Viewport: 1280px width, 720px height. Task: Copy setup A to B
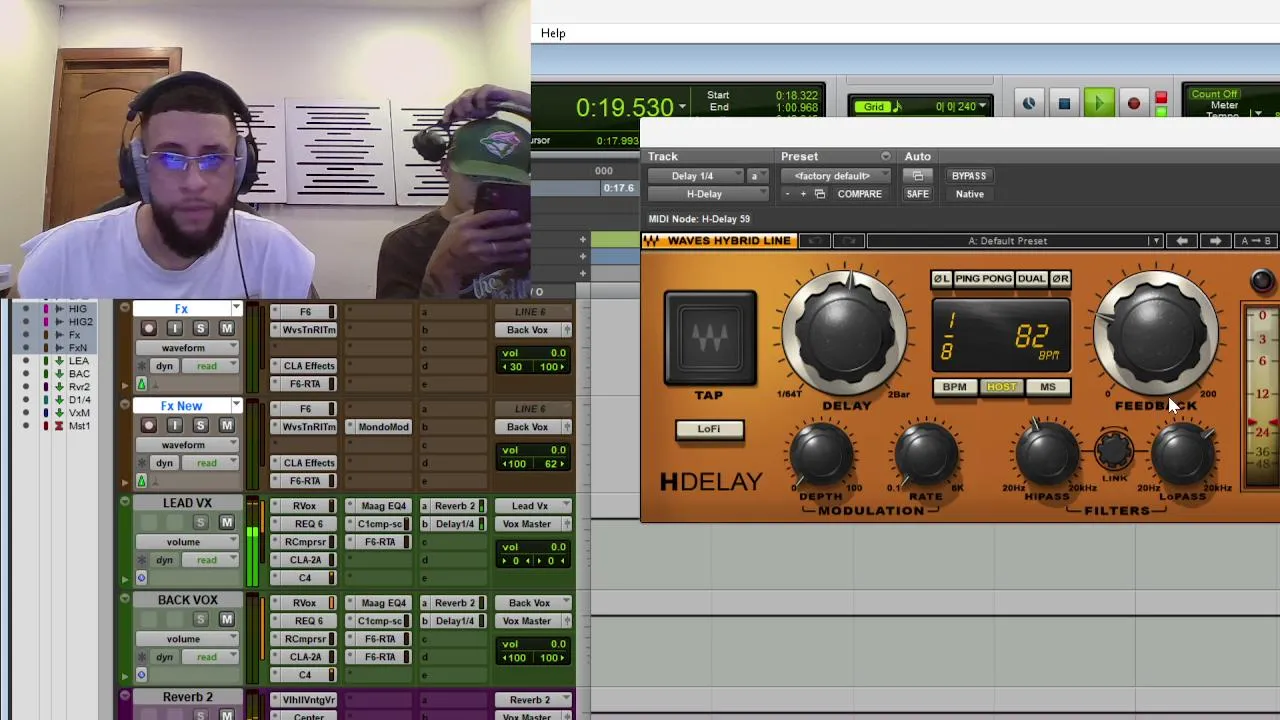pyautogui.click(x=1256, y=241)
